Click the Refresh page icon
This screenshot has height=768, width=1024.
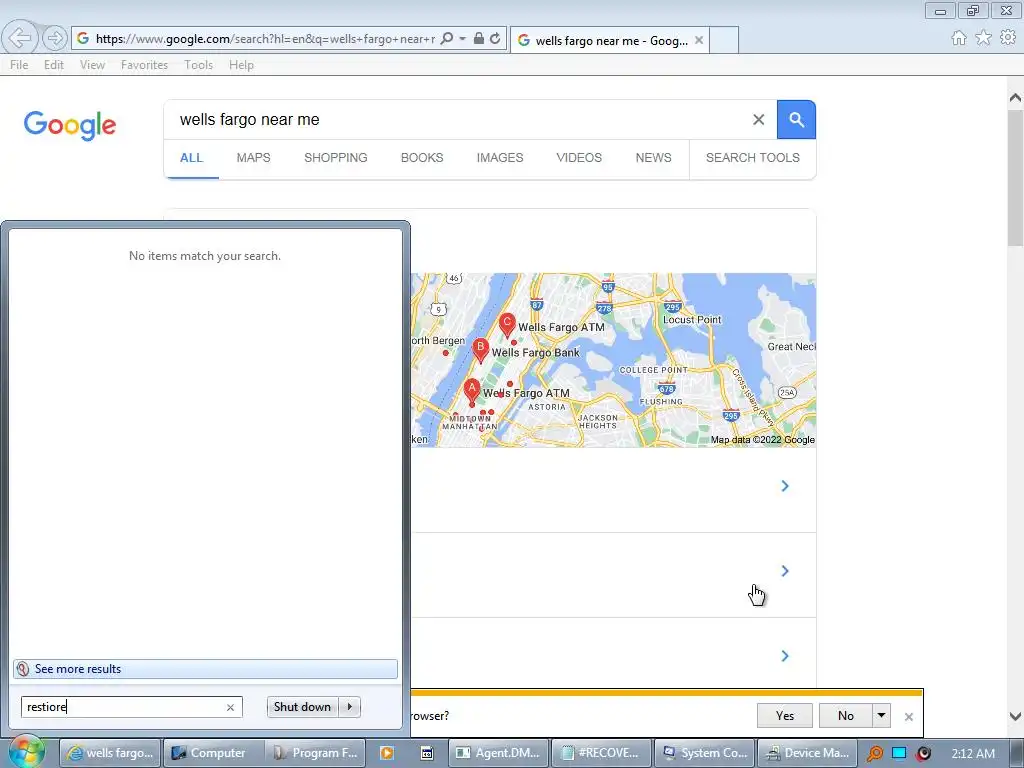pos(495,39)
